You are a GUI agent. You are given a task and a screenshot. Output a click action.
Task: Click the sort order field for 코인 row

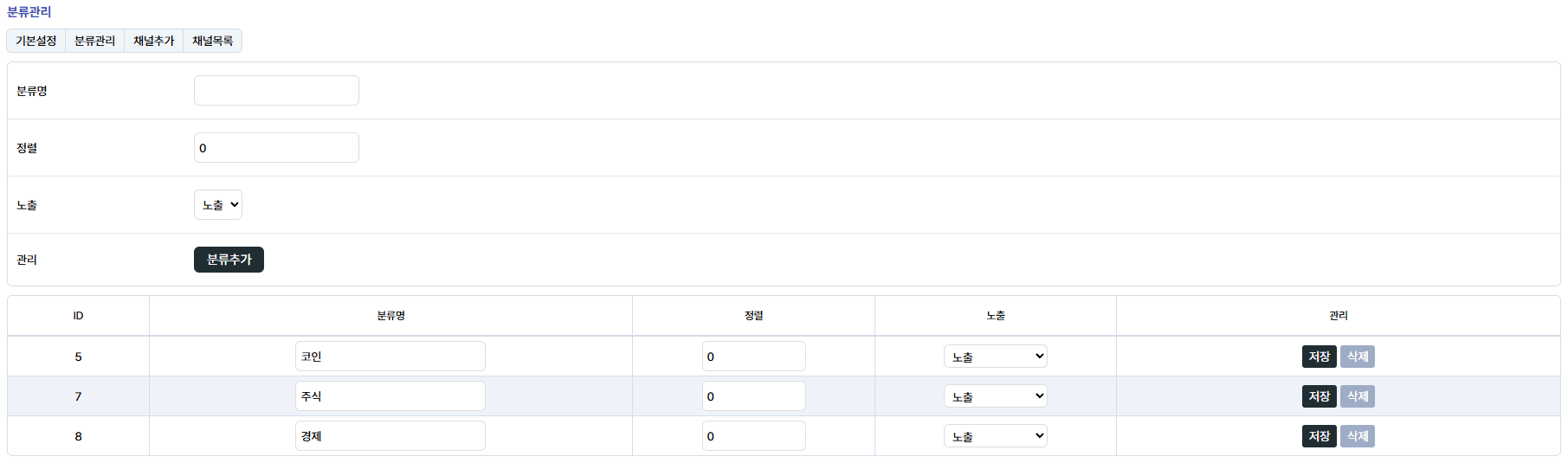(753, 357)
